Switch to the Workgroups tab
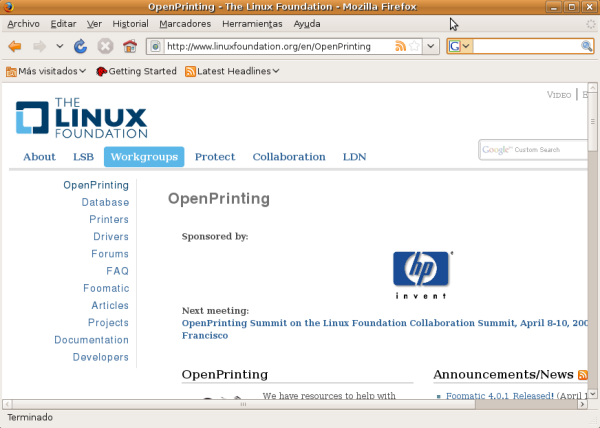 click(x=145, y=156)
